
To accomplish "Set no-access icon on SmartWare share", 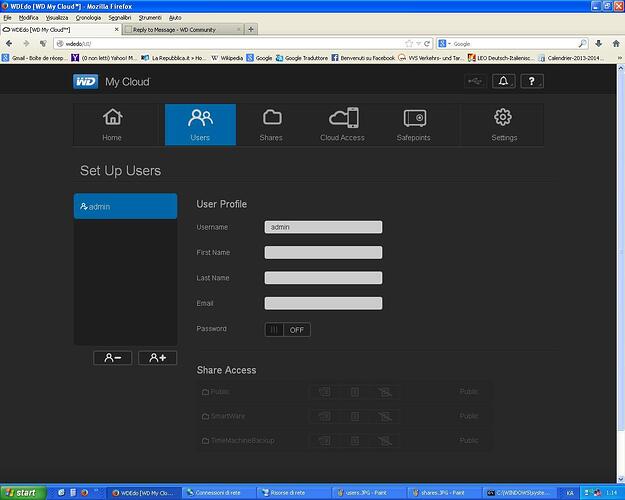I will (x=385, y=417).
